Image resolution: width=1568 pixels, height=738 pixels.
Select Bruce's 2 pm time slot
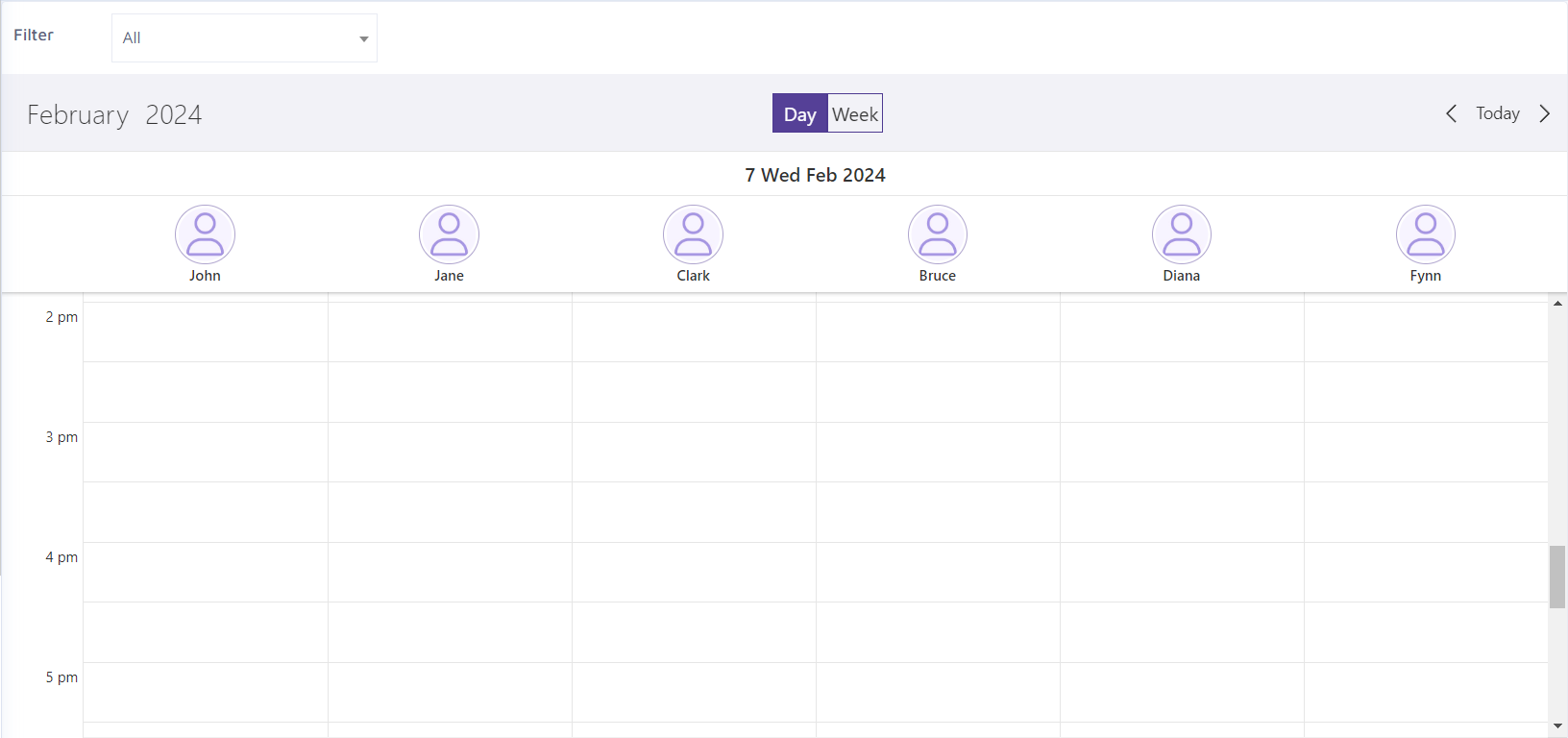point(938,332)
